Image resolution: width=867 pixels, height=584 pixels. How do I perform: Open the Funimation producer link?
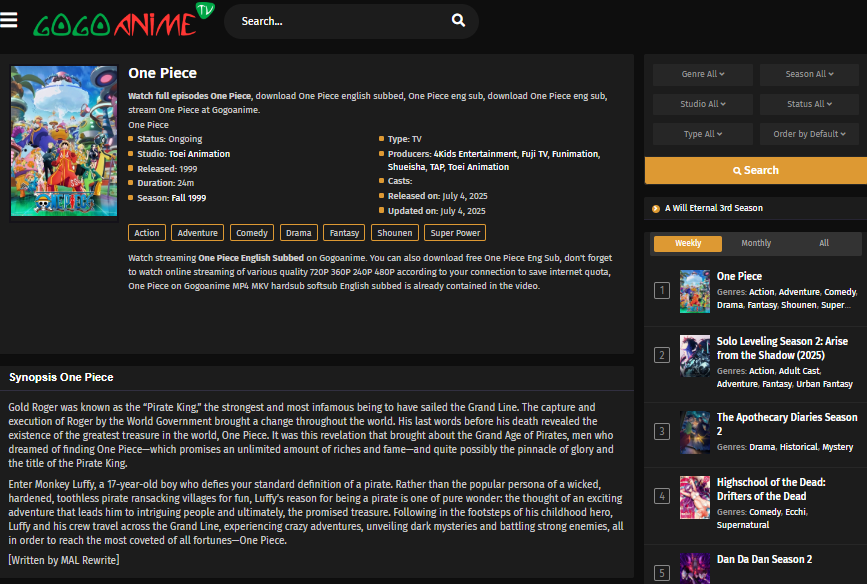click(575, 154)
